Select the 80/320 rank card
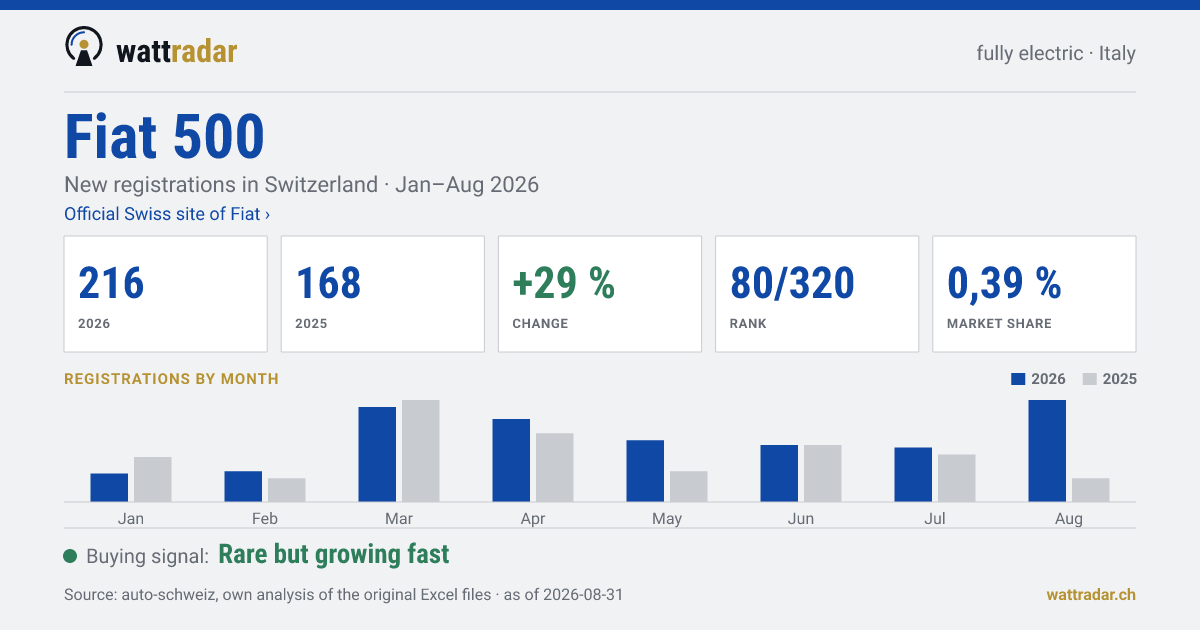Image resolution: width=1200 pixels, height=630 pixels. tap(817, 294)
